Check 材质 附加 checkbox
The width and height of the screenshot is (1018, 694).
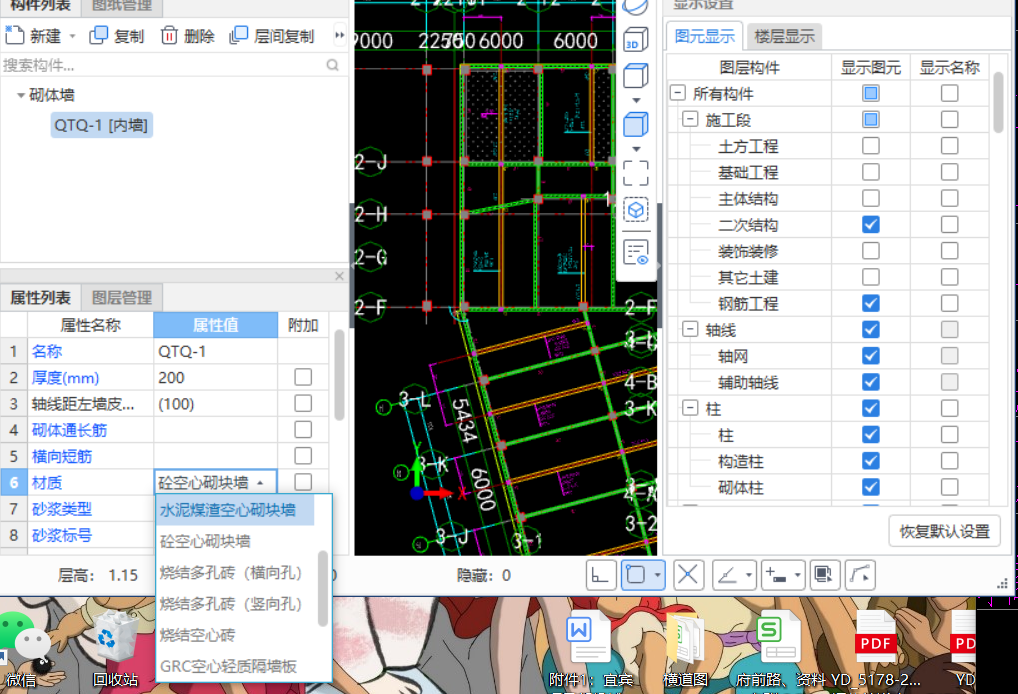pos(303,482)
